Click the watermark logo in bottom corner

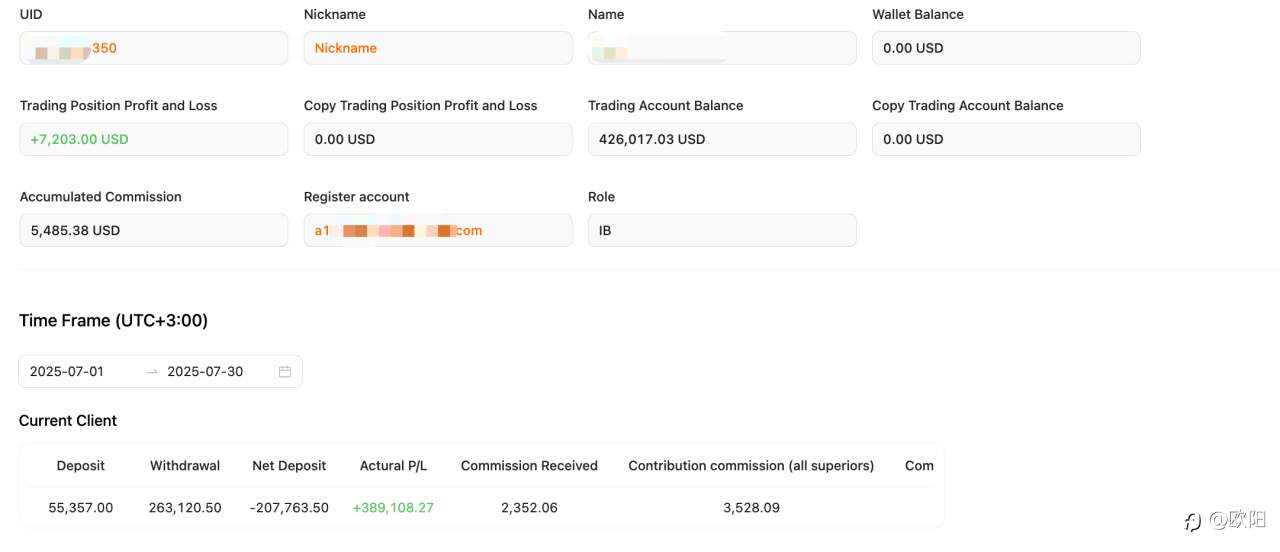1193,521
